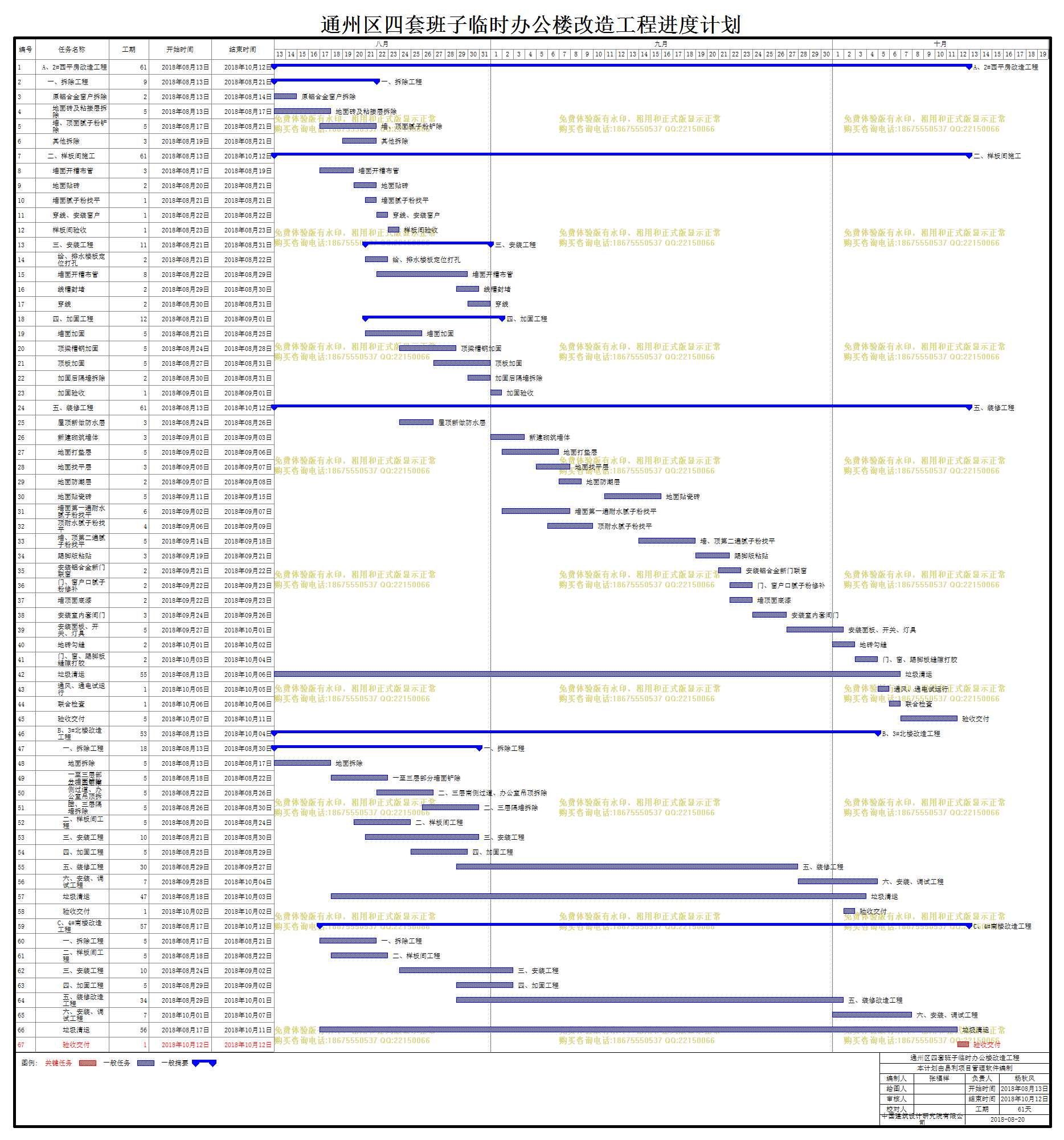The width and height of the screenshot is (1064, 1140).
Task: Click the 编号 column header
Action: tap(25, 50)
